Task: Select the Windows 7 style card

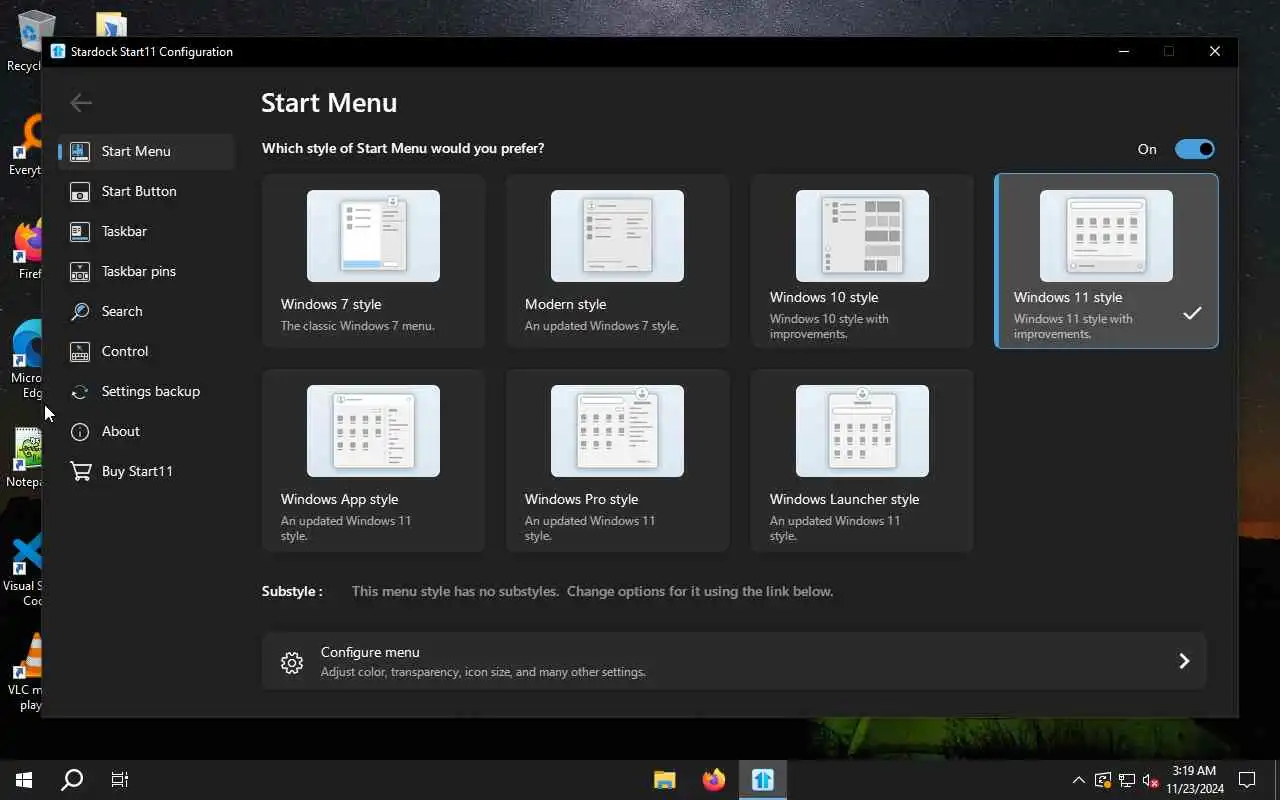Action: 374,261
